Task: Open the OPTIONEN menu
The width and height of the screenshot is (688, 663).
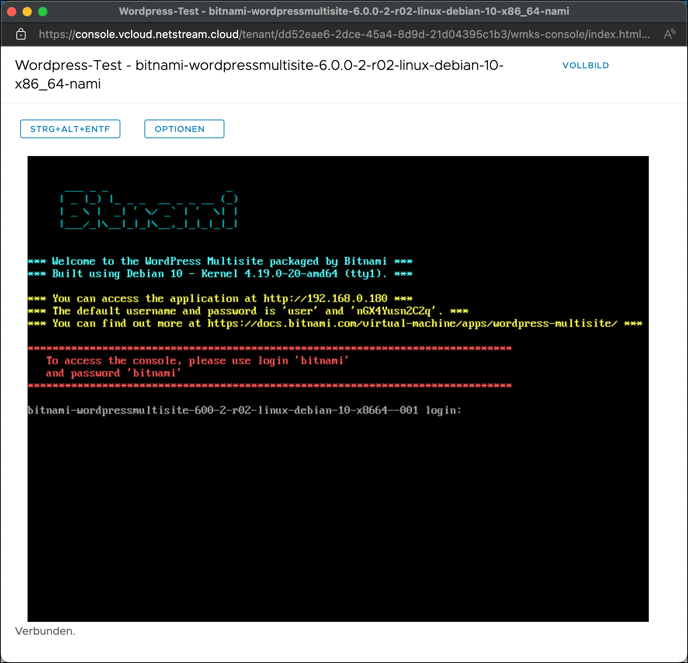Action: pyautogui.click(x=184, y=129)
